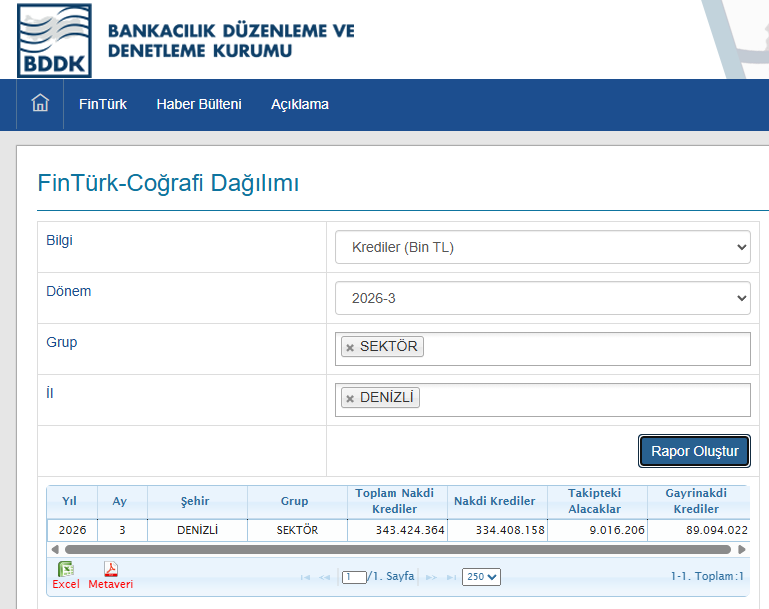This screenshot has height=609, width=769.
Task: Click the horizontal table scrollbar
Action: (x=398, y=549)
